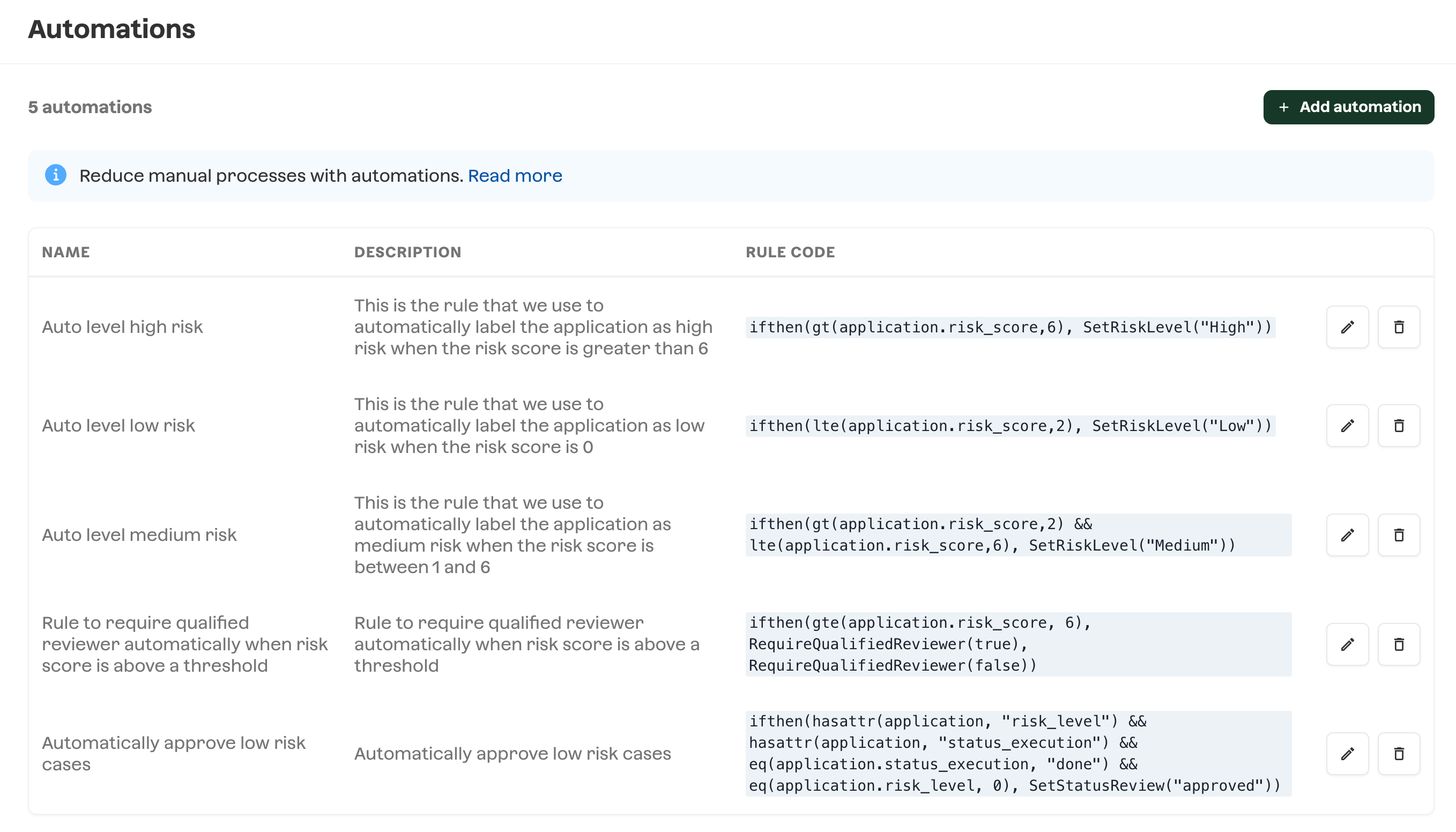Delete the Auto level medium risk automation
This screenshot has width=1456, height=832.
click(x=1398, y=535)
